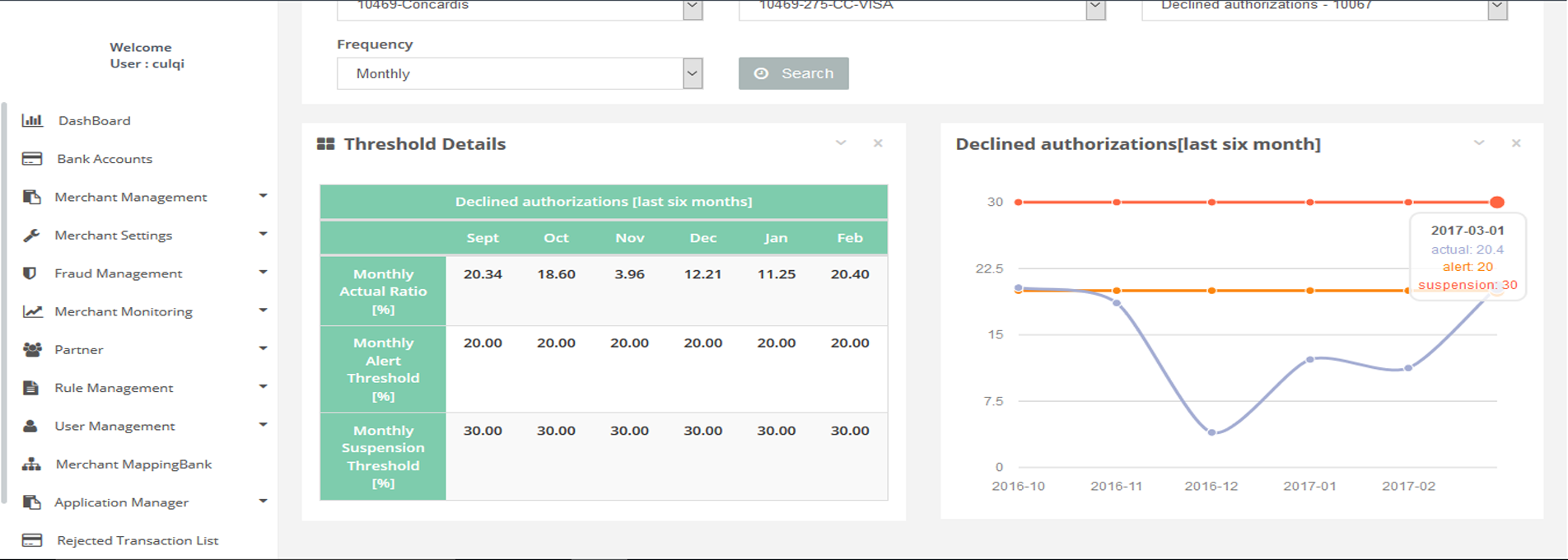Click the Merchant Monitoring line chart icon
1568x560 pixels.
(32, 311)
